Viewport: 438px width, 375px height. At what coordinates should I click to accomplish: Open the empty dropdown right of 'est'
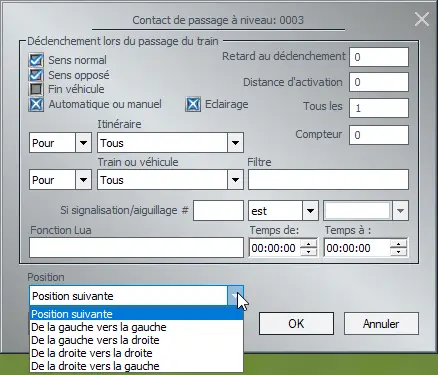click(400, 211)
